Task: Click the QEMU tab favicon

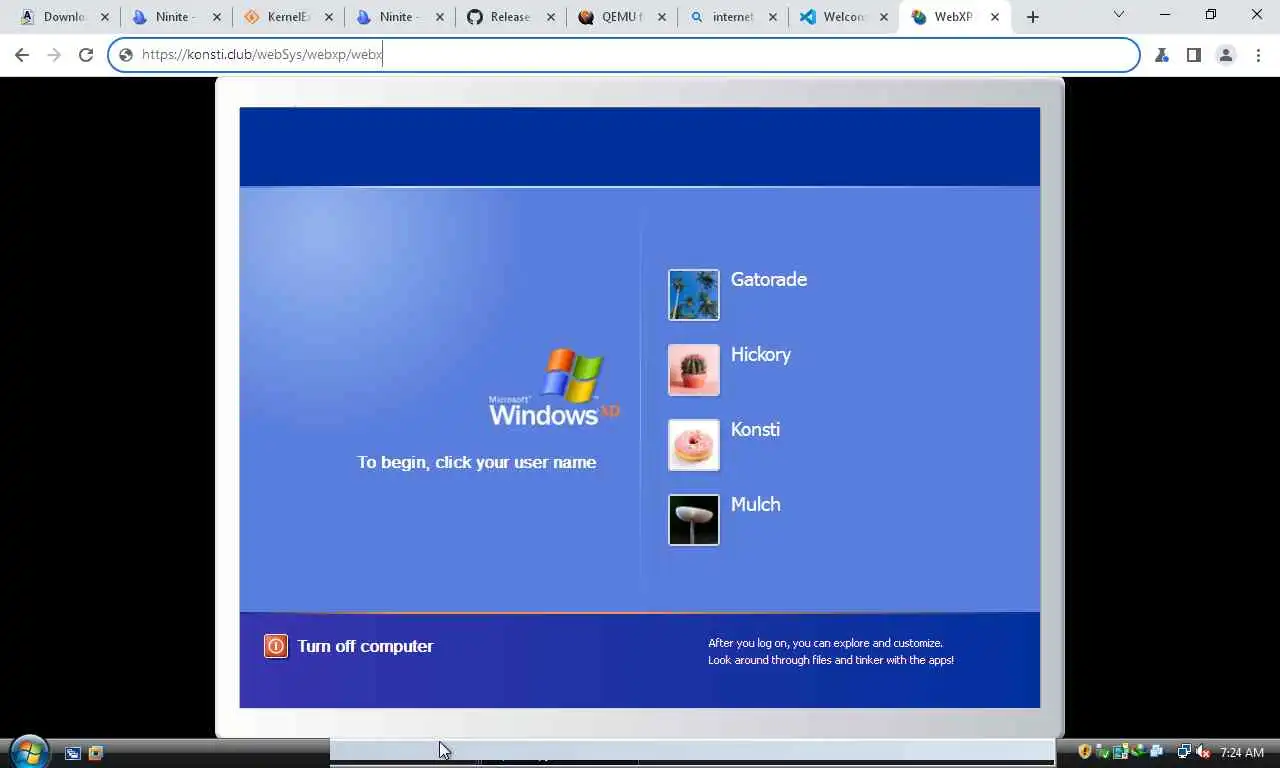Action: click(586, 17)
